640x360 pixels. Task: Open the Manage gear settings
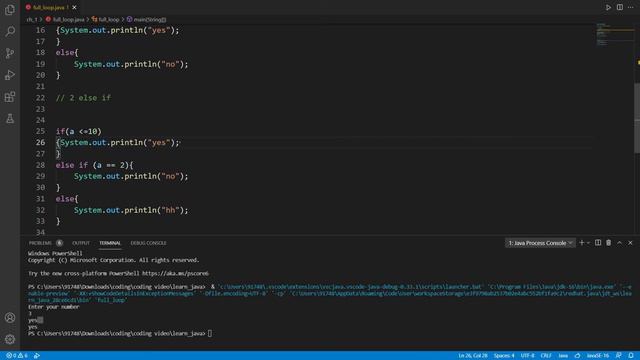coord(10,339)
